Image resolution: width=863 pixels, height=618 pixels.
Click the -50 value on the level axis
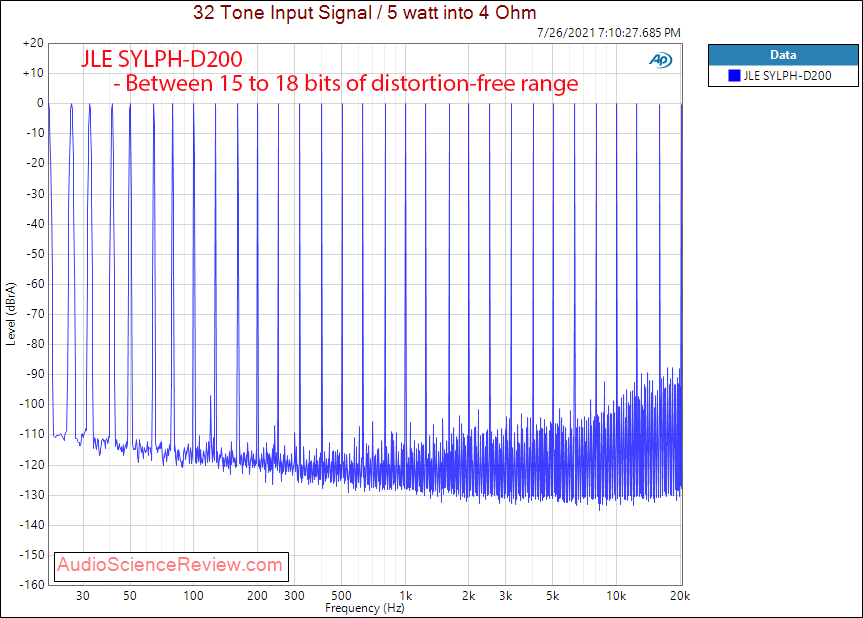pyautogui.click(x=35, y=254)
